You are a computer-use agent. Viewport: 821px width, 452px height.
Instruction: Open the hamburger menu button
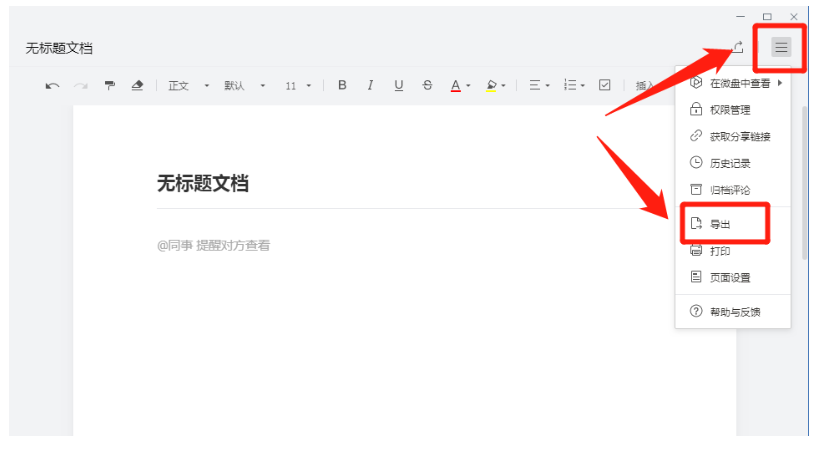point(781,48)
